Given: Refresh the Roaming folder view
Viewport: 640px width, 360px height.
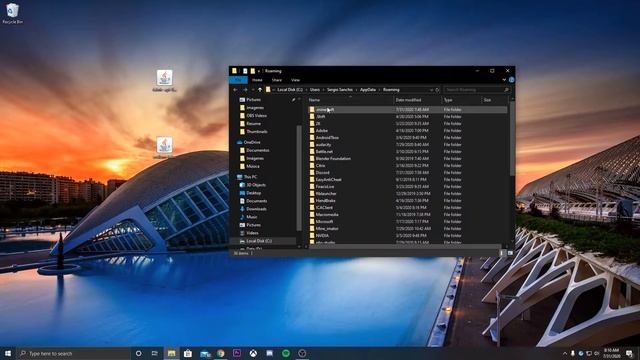Looking at the screenshot, I should click(438, 90).
